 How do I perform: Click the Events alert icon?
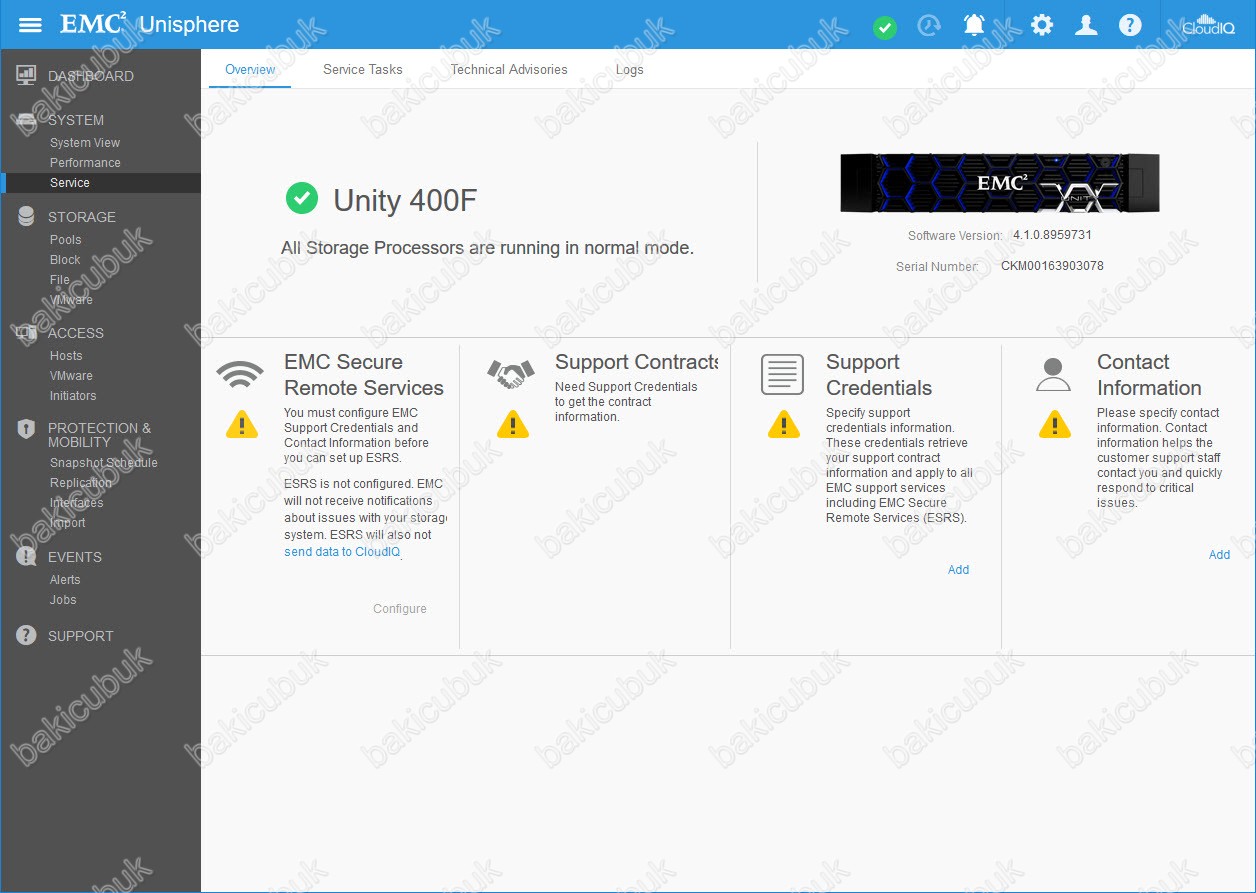[x=27, y=557]
